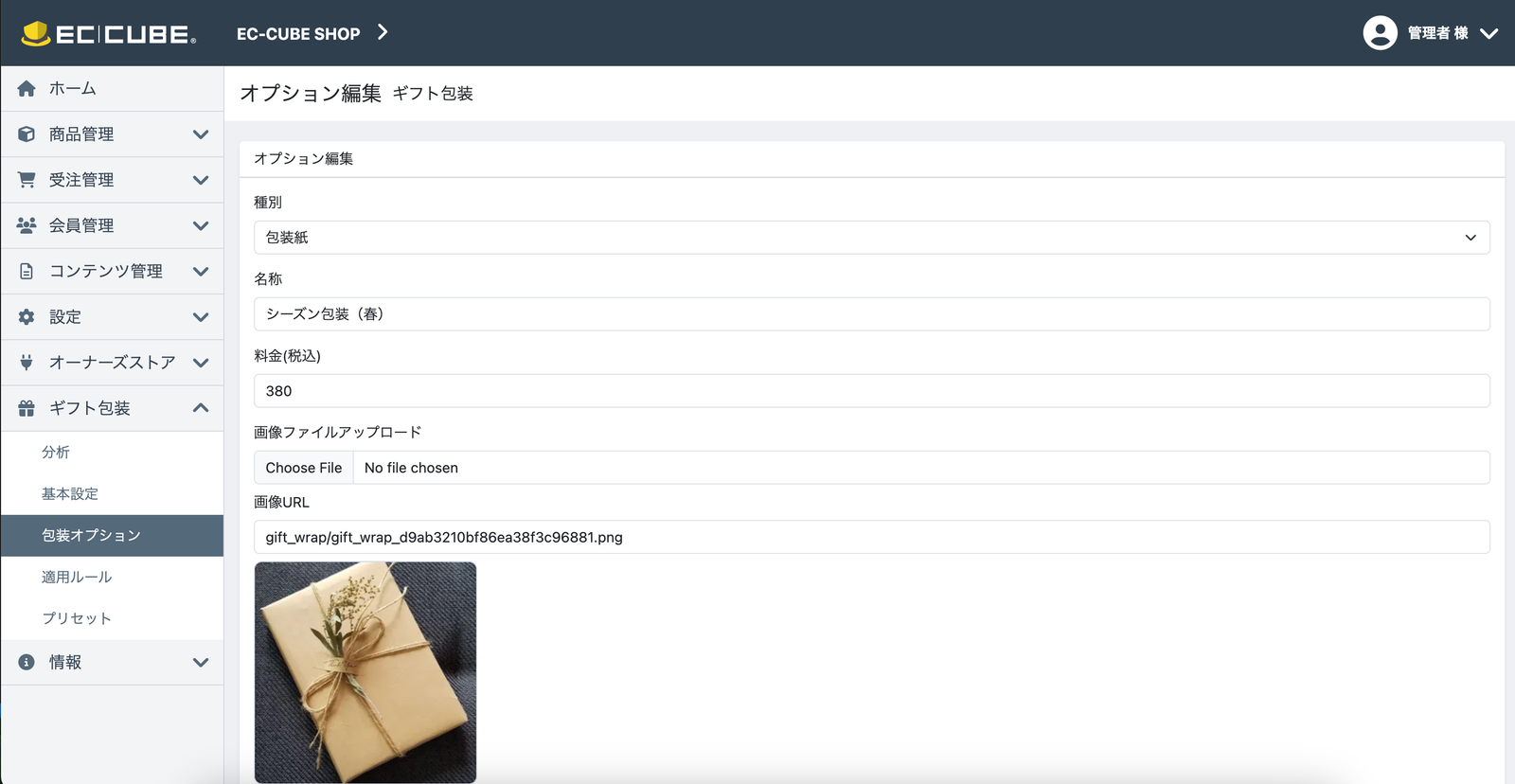Open 適用ルール in the sidebar submenu

tap(77, 577)
